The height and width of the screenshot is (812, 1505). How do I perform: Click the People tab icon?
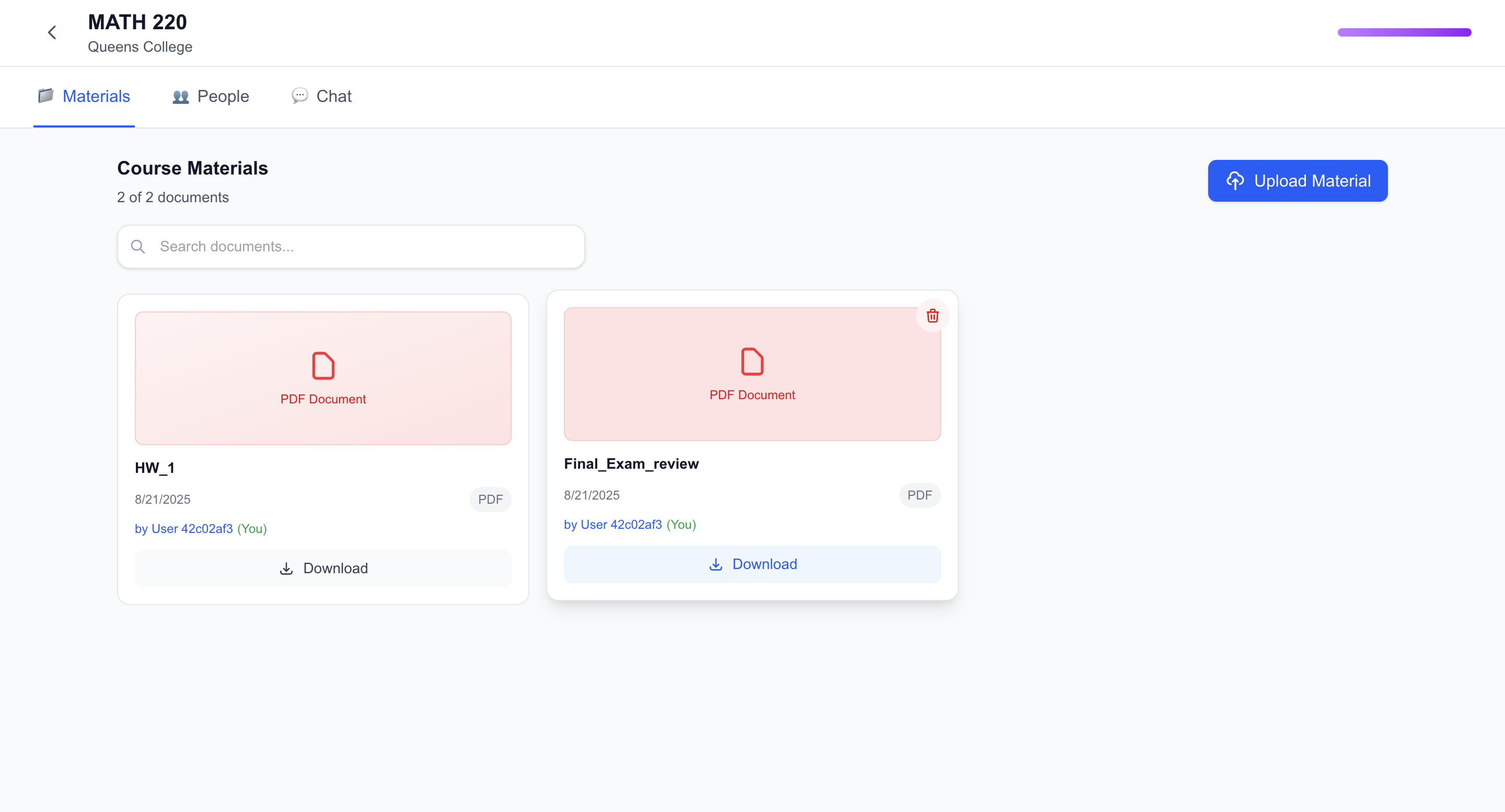[x=180, y=96]
